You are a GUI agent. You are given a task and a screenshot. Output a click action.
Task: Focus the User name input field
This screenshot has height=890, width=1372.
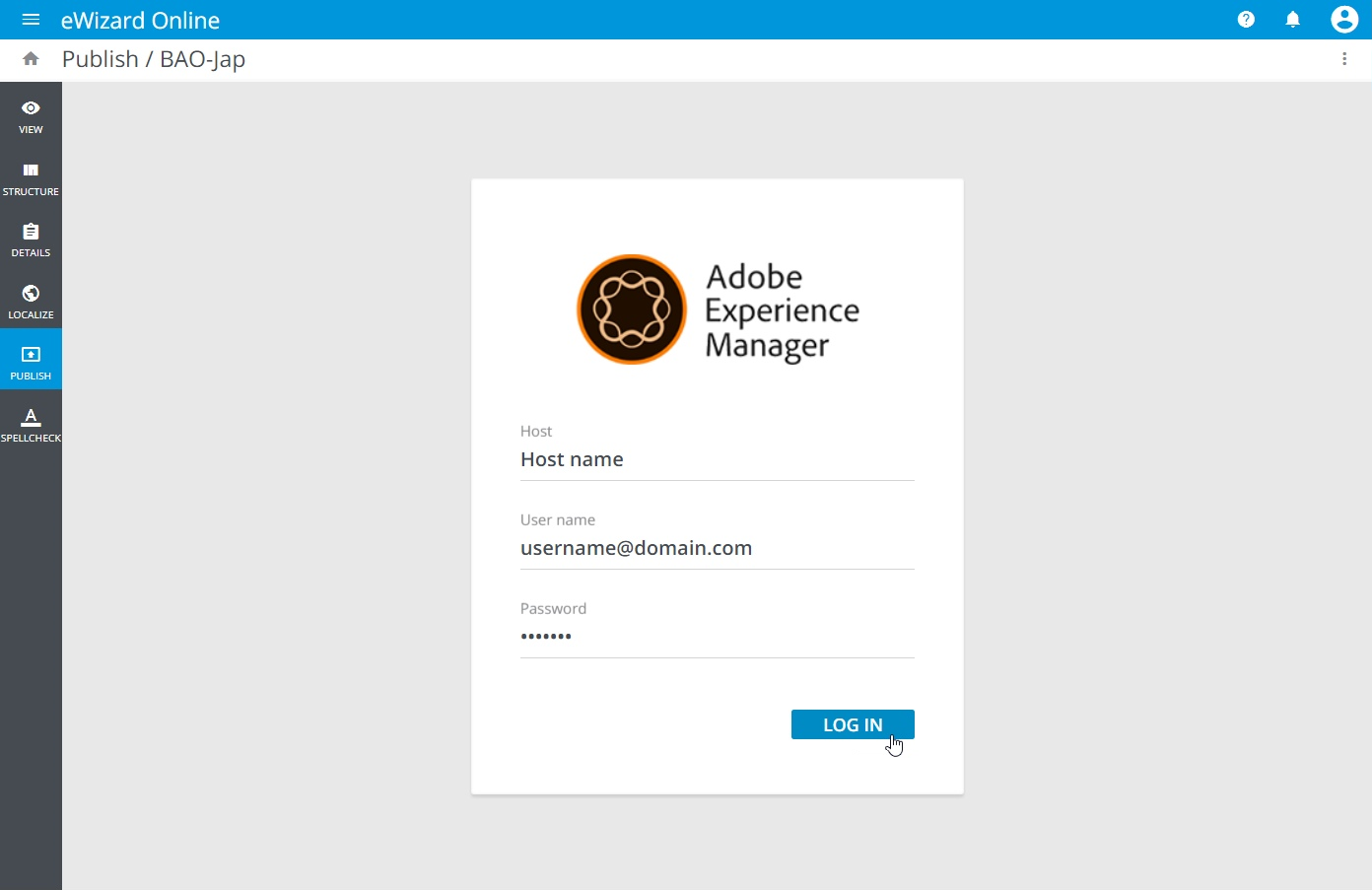click(x=717, y=548)
